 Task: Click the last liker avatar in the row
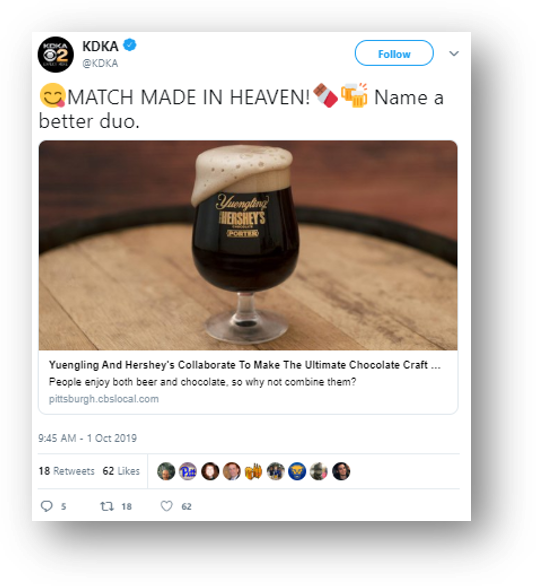click(341, 471)
